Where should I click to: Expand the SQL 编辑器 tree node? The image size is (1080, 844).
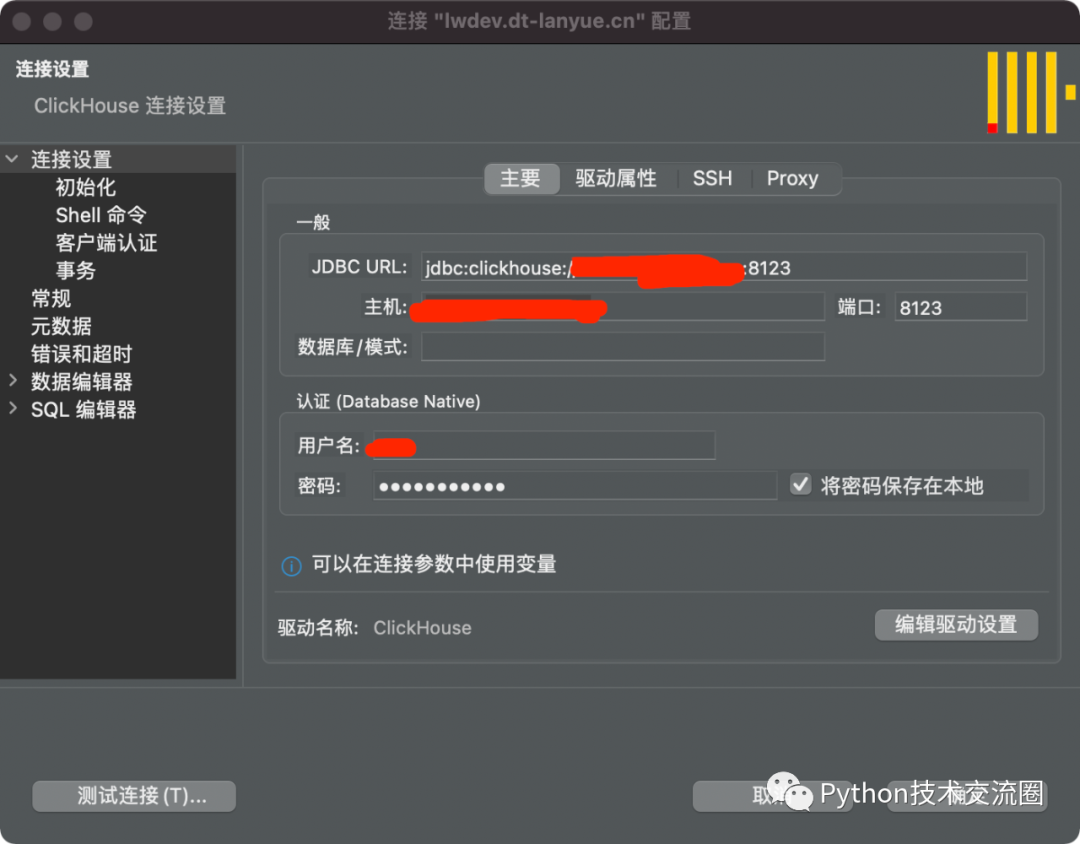[12, 409]
